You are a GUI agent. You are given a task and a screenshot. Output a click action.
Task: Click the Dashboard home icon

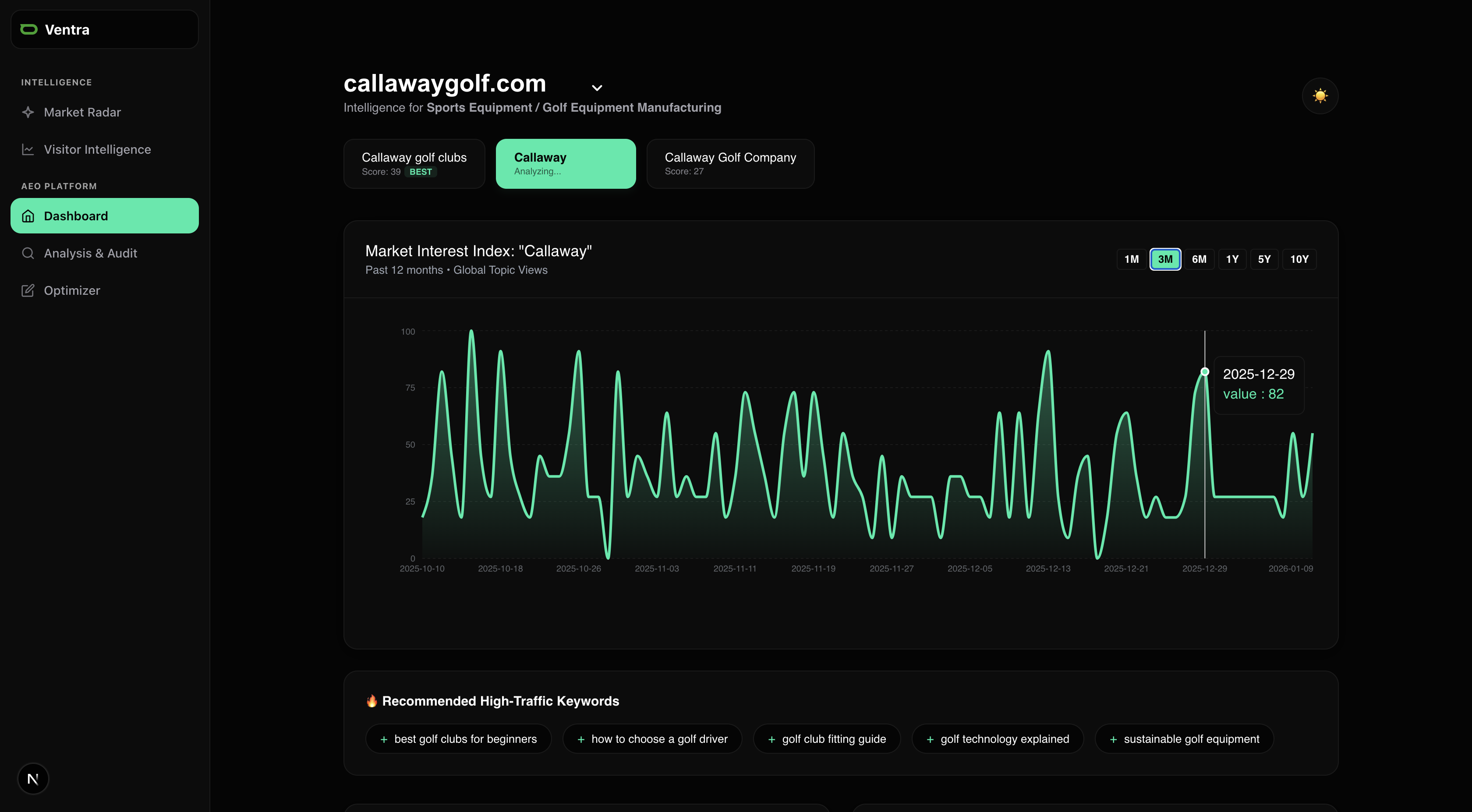[28, 215]
